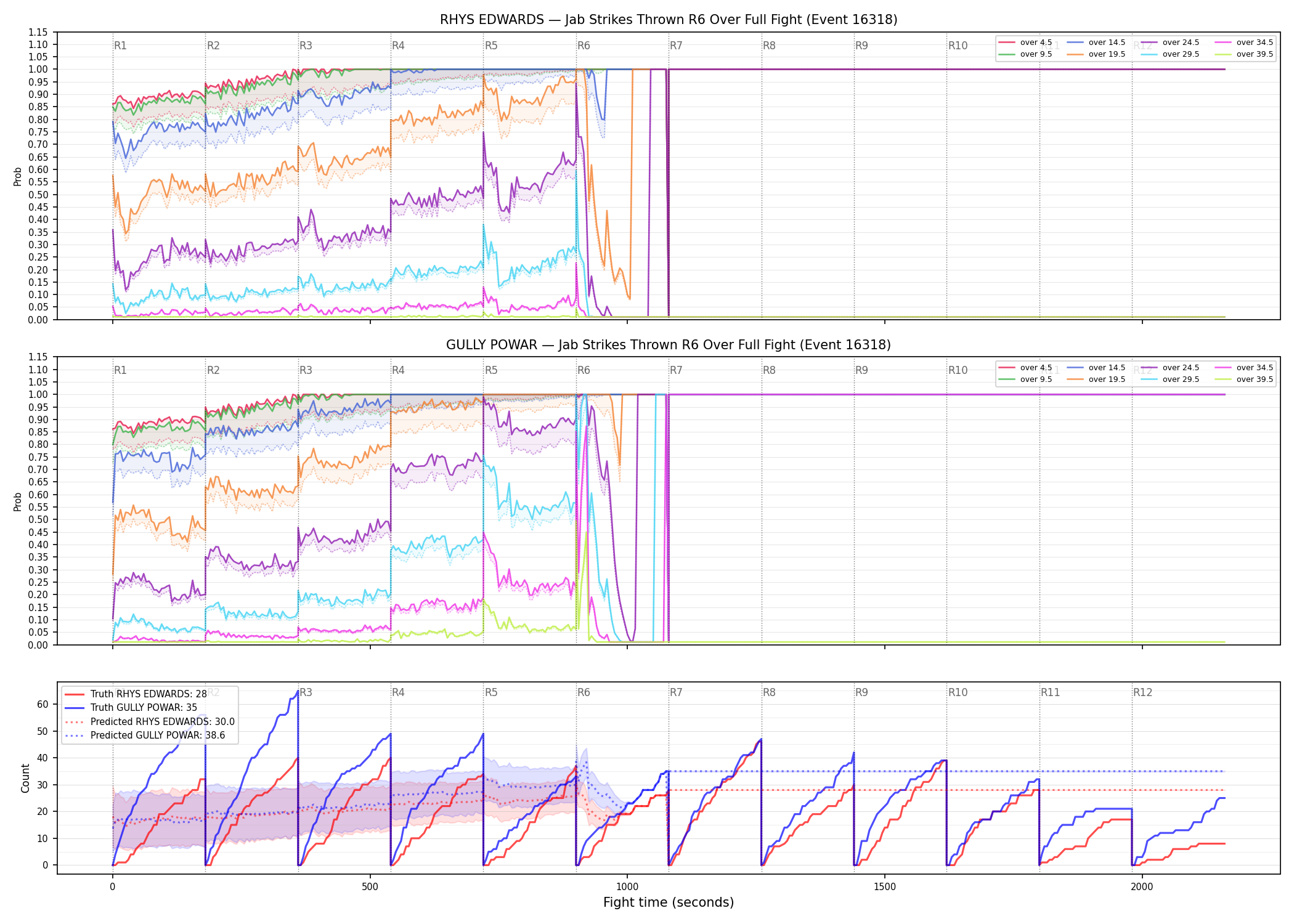This screenshot has height=924, width=1294.
Task: Select 'over 14.5' legend entry in Gully Powar chart
Action: (x=1096, y=368)
